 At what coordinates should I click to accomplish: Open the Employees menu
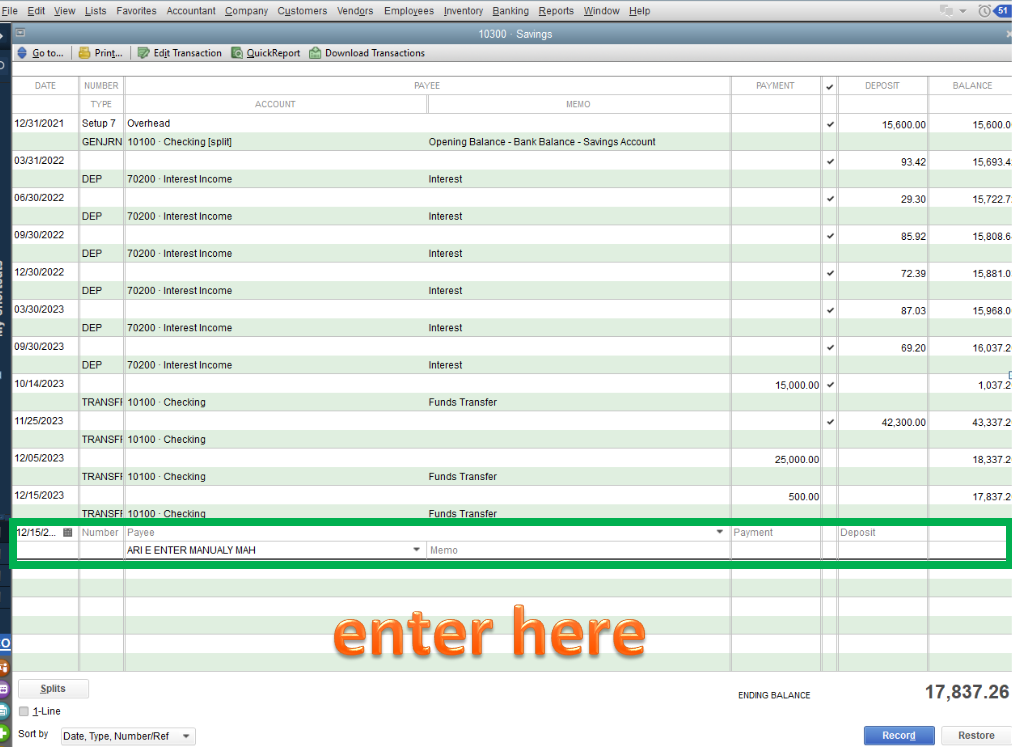point(409,11)
